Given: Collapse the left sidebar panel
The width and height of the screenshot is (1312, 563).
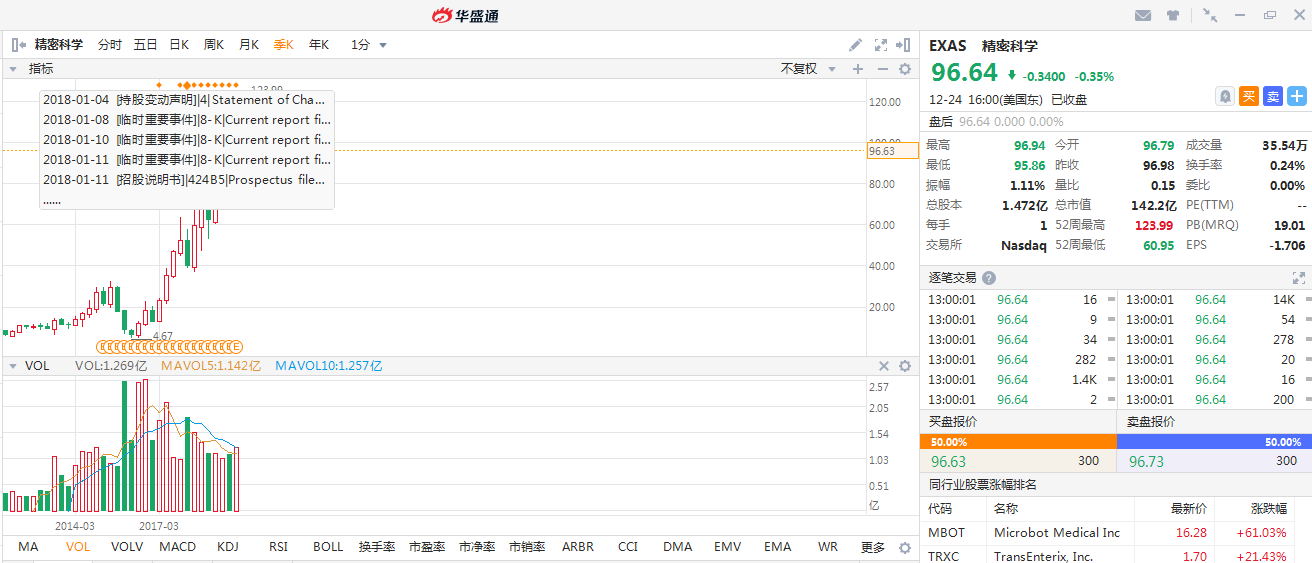Looking at the screenshot, I should coord(18,45).
